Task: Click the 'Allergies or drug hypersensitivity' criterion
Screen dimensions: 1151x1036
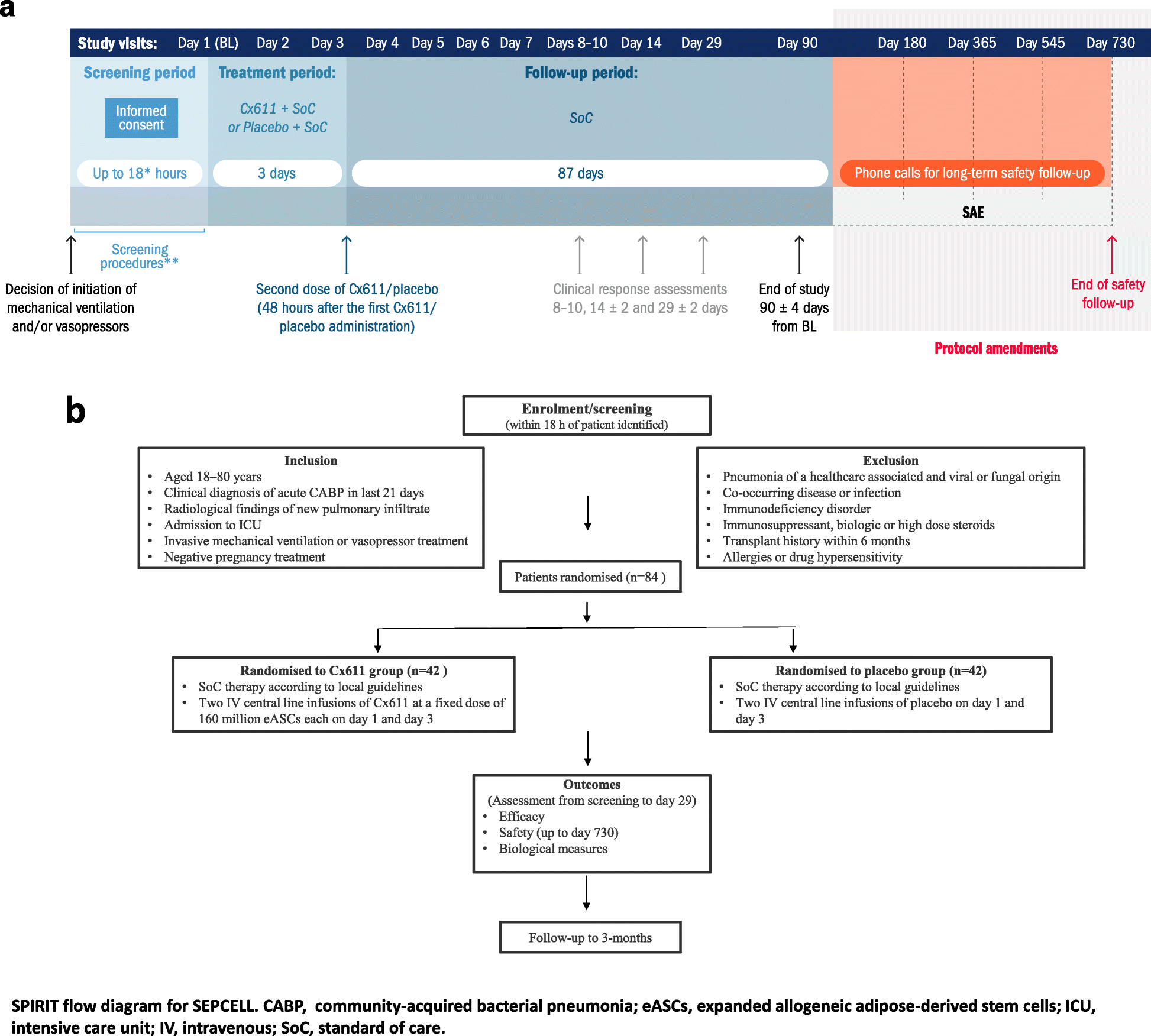Action: tap(812, 557)
